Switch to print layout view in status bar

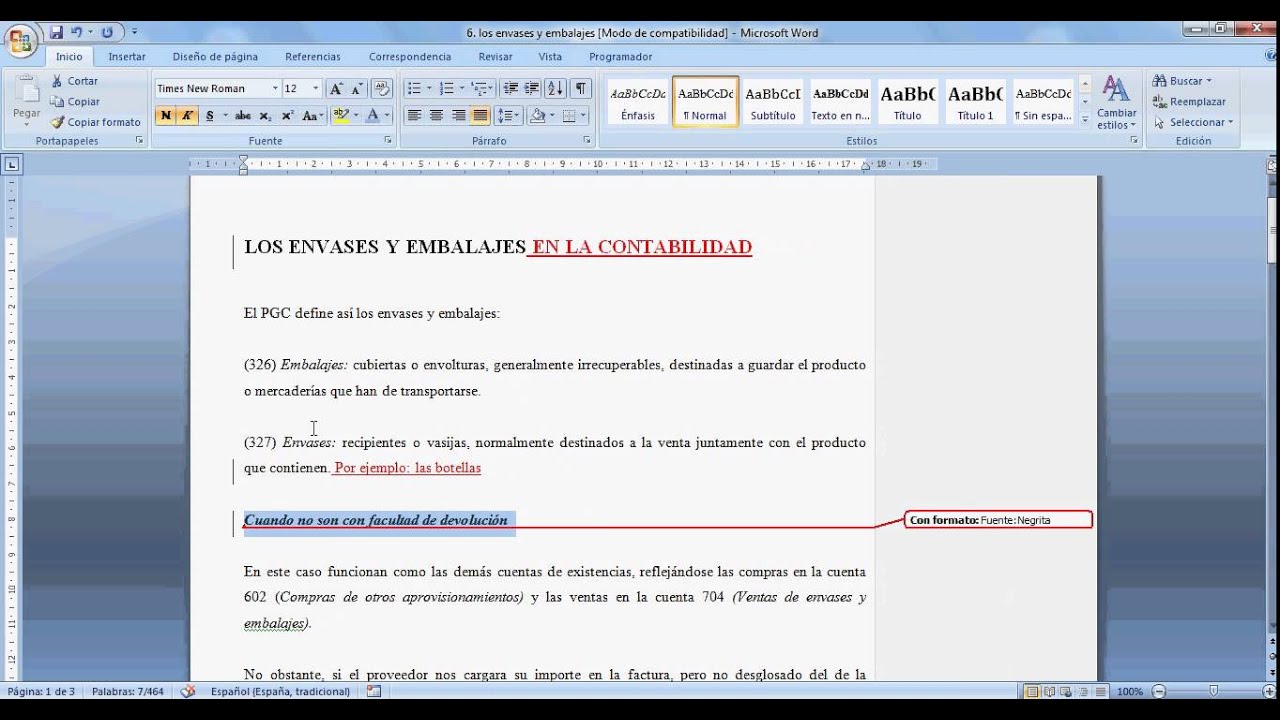coord(1032,691)
